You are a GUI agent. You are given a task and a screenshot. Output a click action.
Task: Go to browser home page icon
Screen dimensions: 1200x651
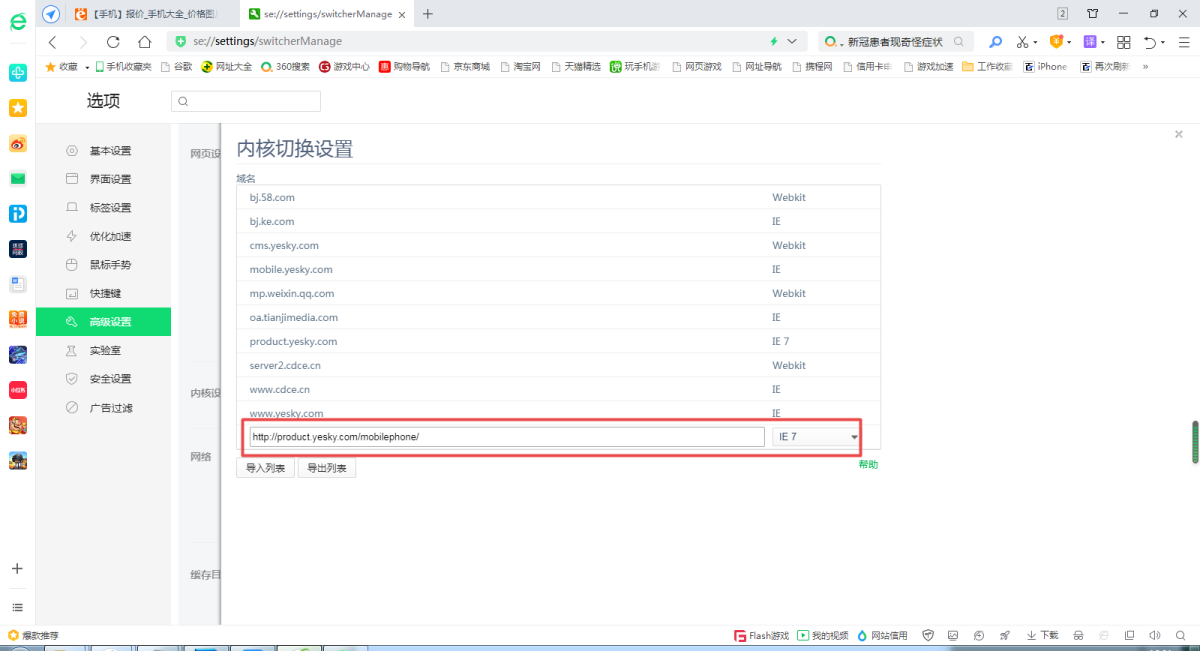point(144,42)
